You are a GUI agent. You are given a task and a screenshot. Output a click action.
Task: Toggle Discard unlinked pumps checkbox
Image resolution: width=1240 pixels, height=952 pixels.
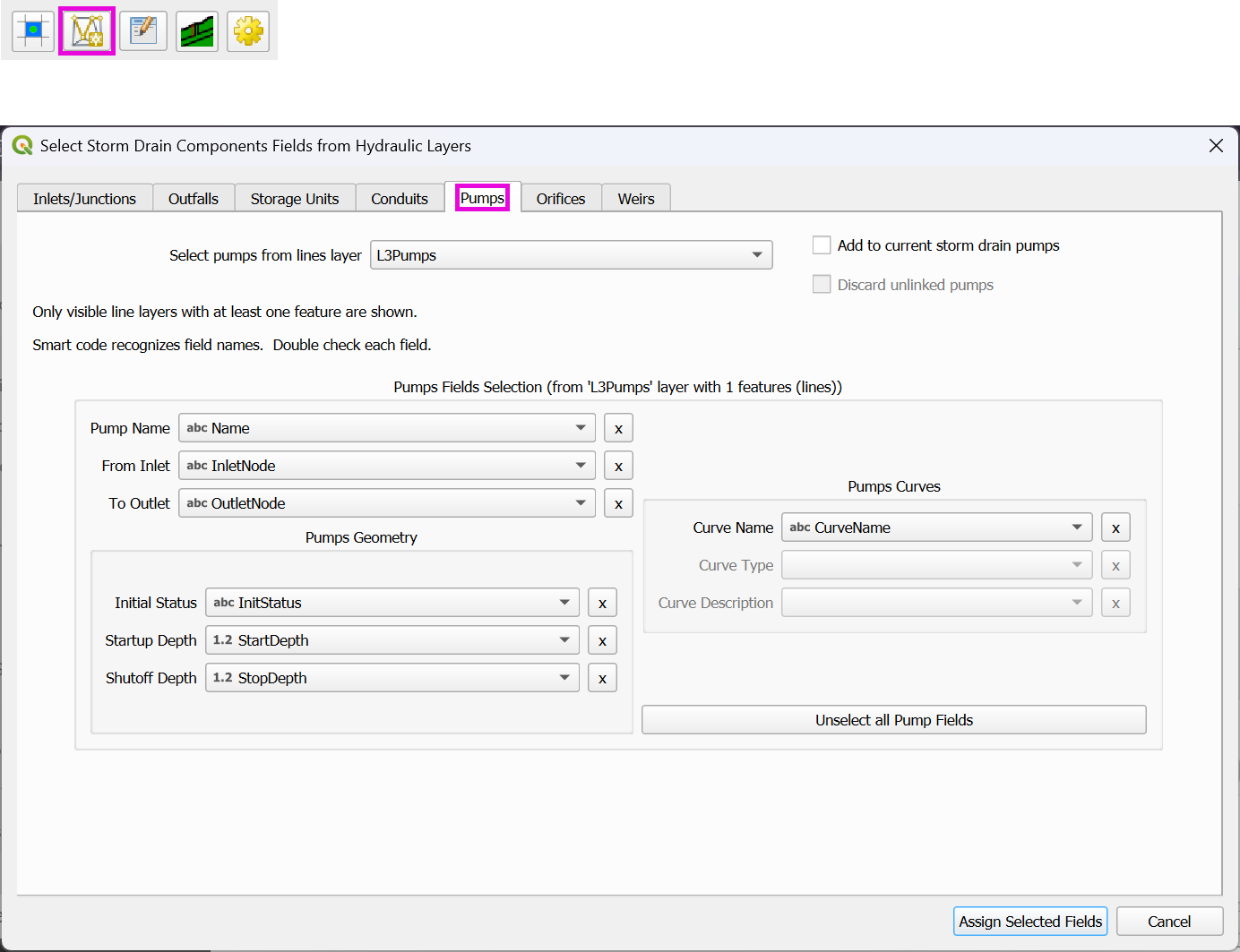click(x=822, y=285)
